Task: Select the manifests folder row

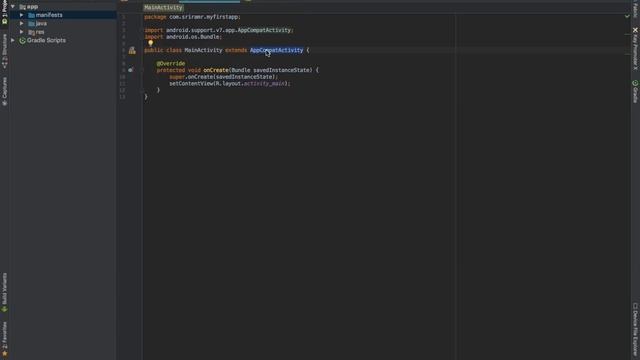Action: [63, 15]
